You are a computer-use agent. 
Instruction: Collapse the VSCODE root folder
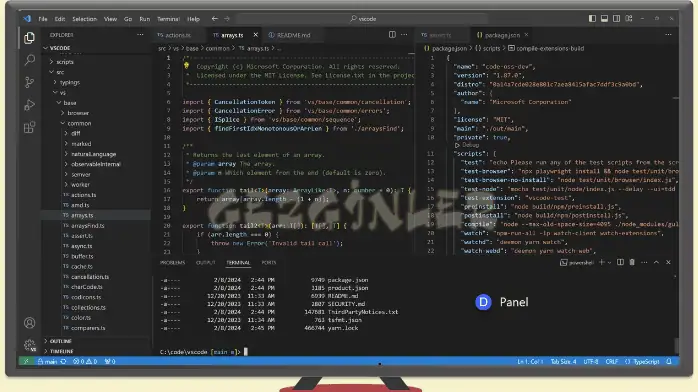click(x=96, y=48)
